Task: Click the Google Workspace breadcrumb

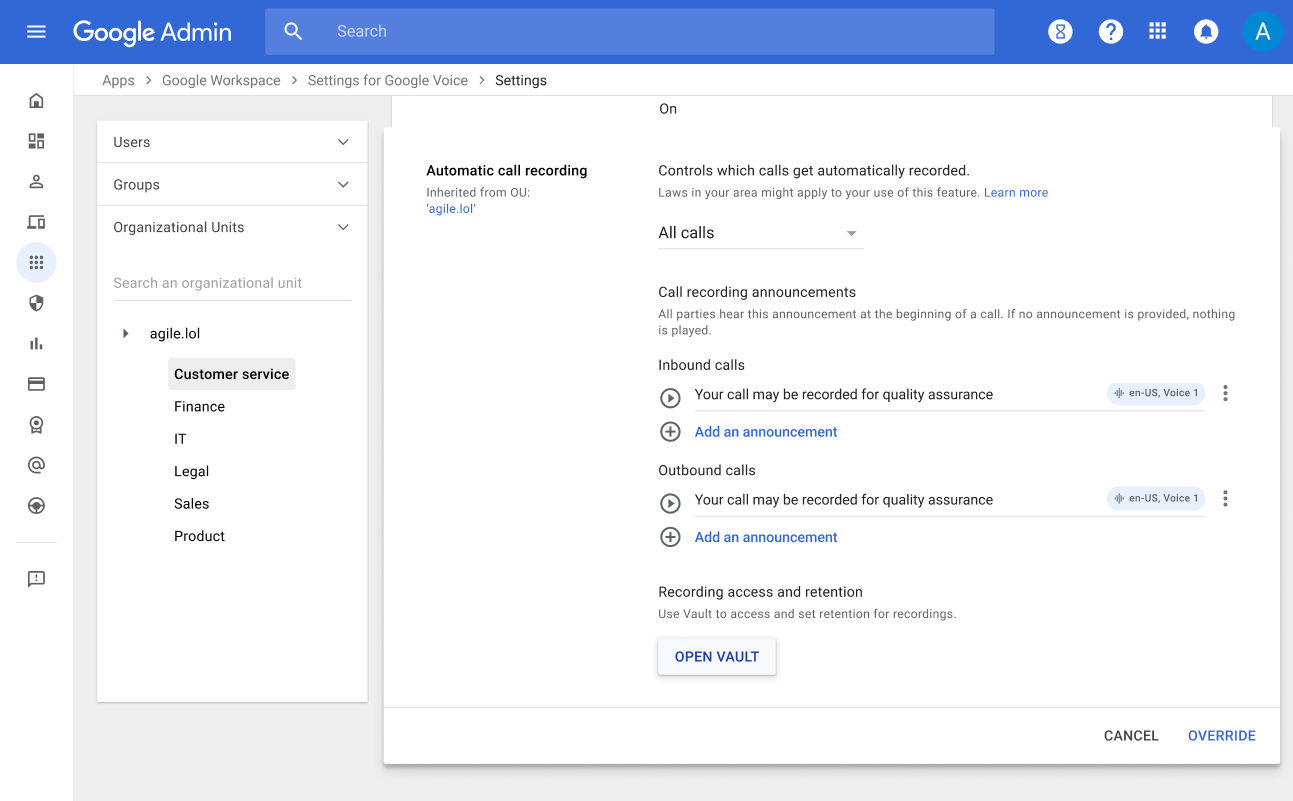Action: 221,80
